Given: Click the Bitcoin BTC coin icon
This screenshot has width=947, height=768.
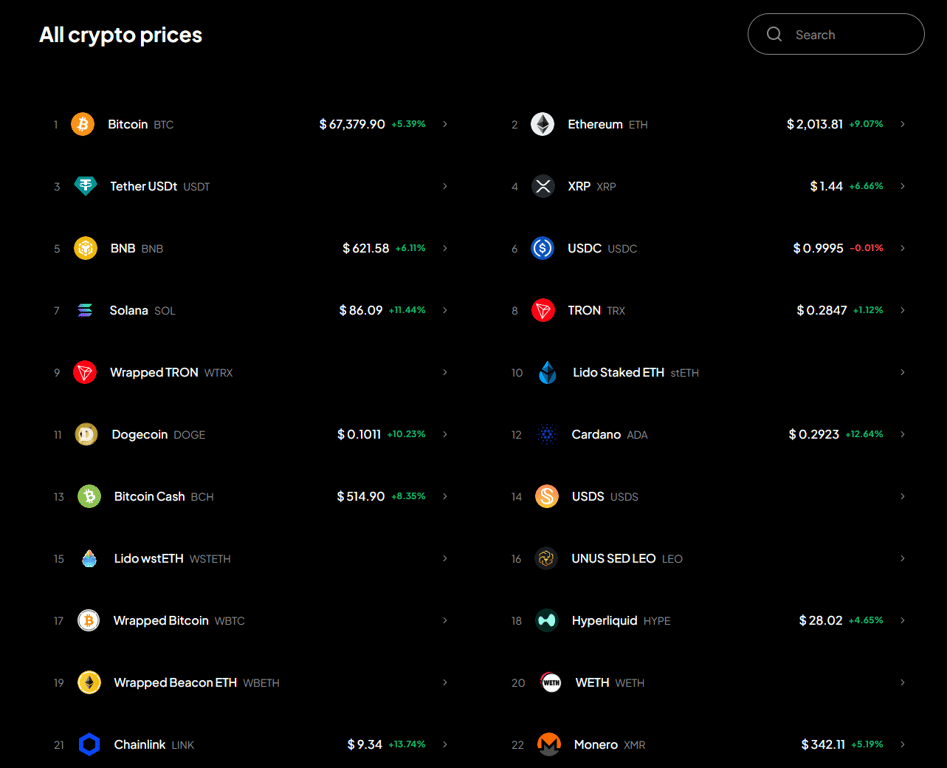Looking at the screenshot, I should pos(82,124).
